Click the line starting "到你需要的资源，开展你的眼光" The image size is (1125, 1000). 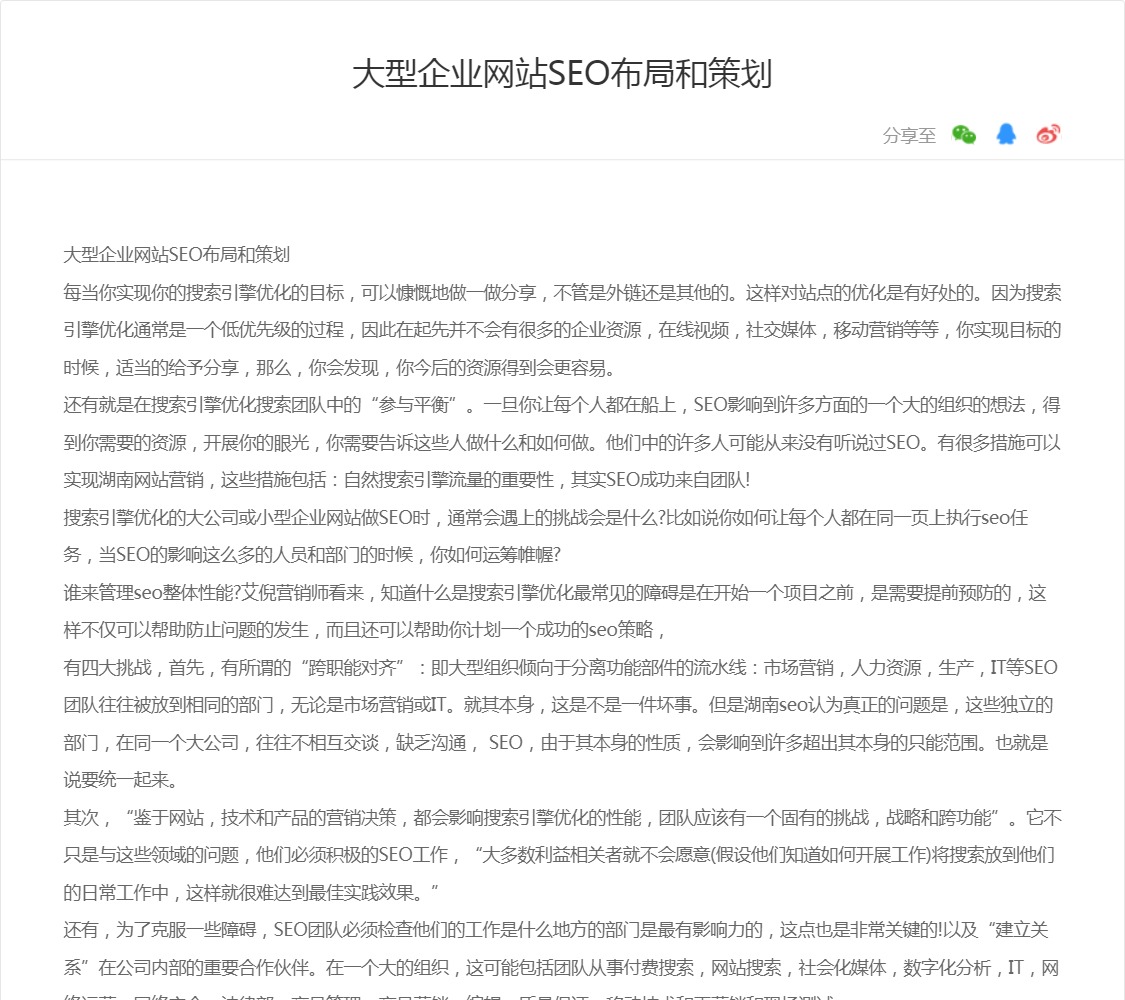tap(562, 443)
